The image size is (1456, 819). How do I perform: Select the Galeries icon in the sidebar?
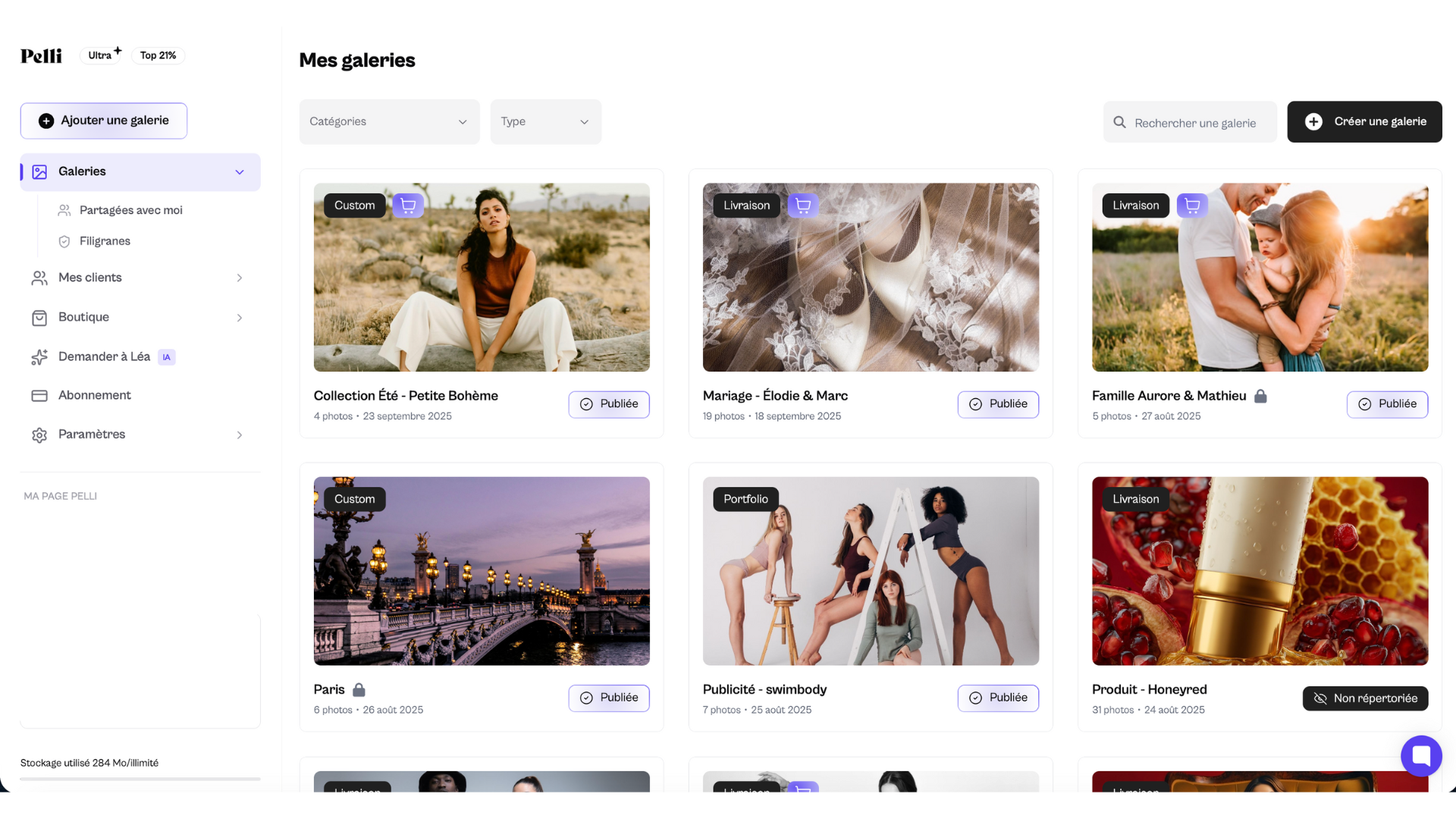[x=39, y=171]
